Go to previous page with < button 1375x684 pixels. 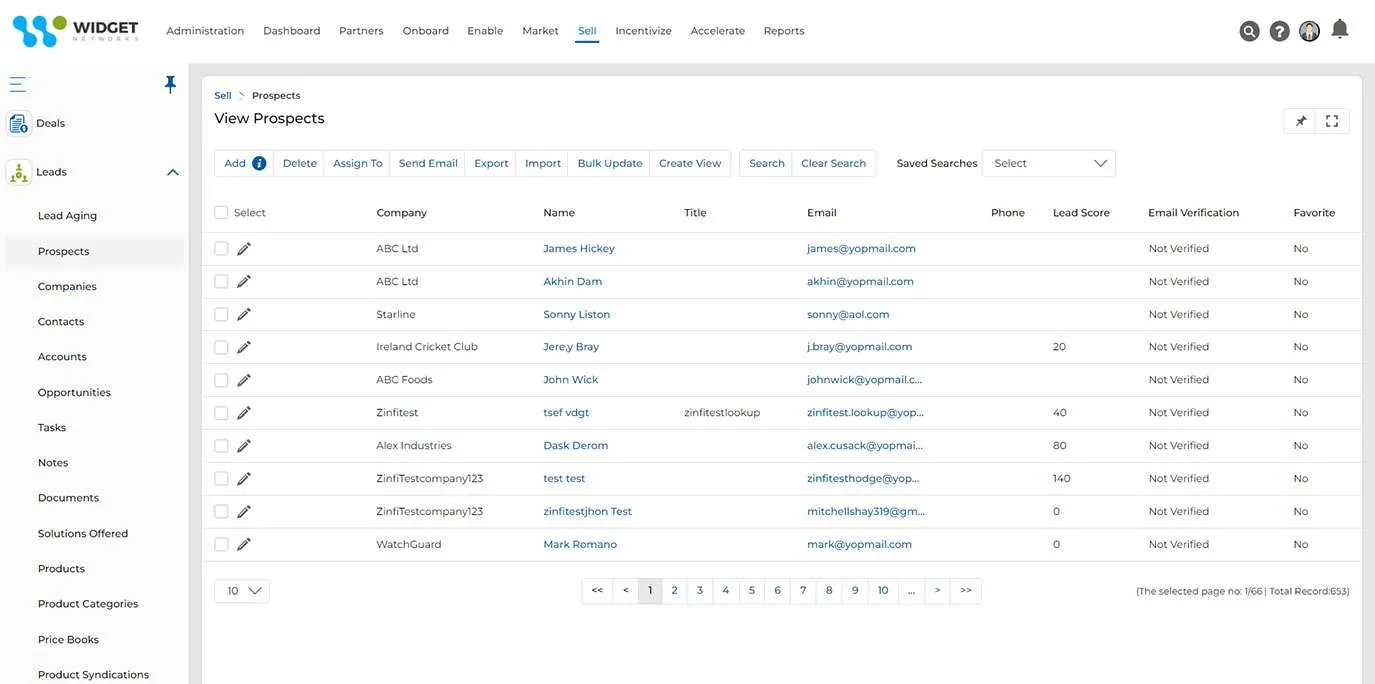(626, 591)
